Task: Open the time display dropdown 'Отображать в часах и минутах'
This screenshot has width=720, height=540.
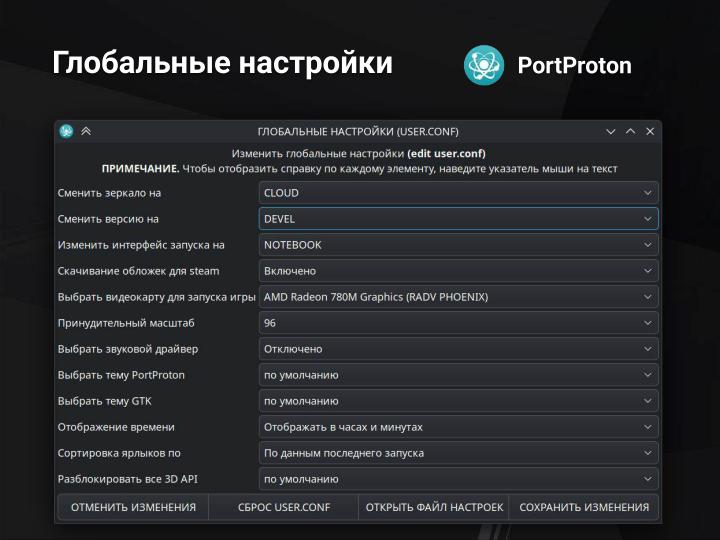Action: click(458, 427)
